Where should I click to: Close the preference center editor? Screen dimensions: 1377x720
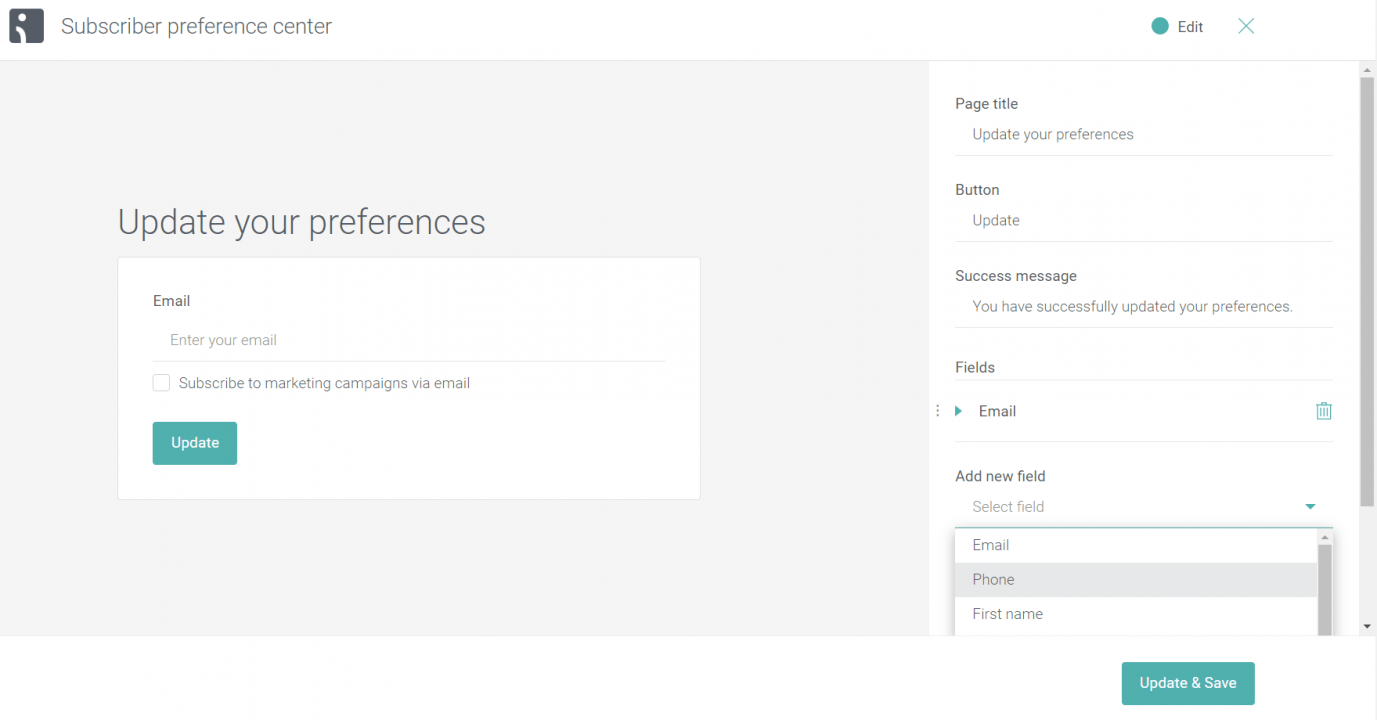click(1246, 26)
